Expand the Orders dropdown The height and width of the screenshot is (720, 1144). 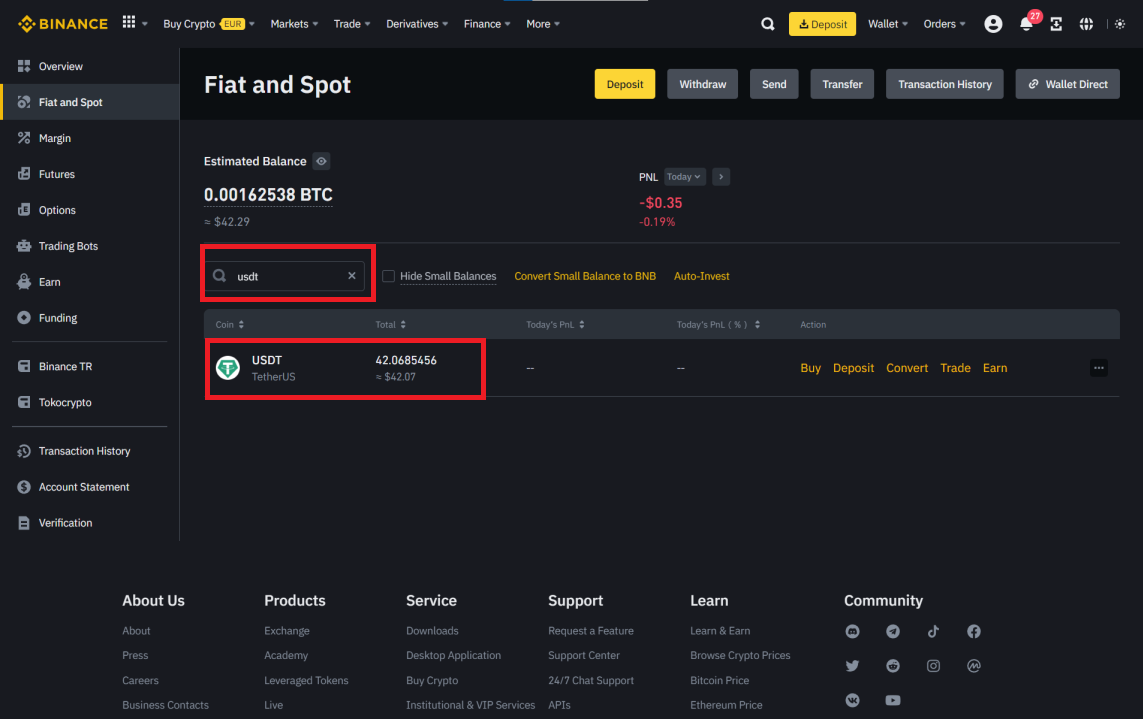944,24
